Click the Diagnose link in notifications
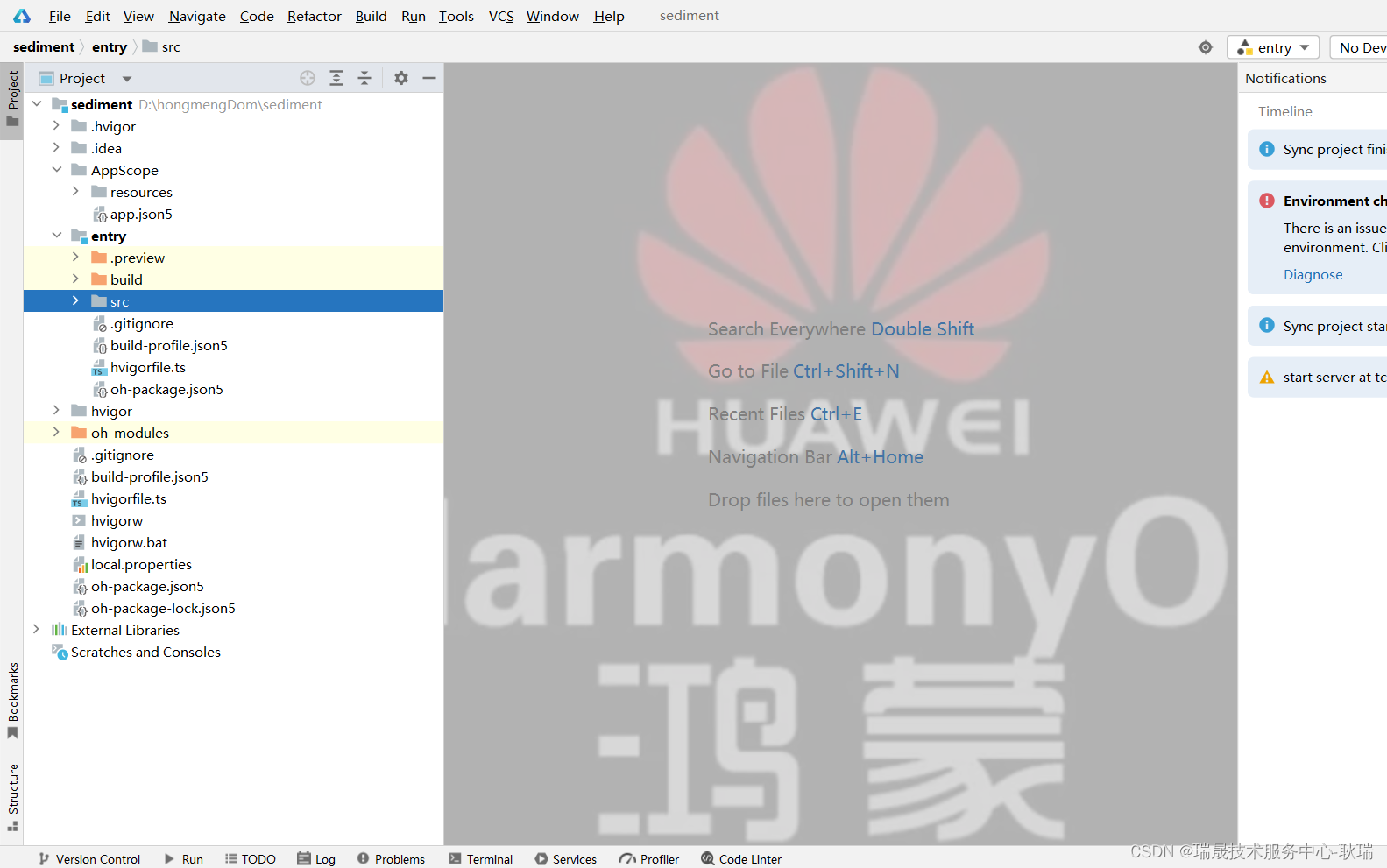Viewport: 1387px width, 868px height. [1313, 275]
